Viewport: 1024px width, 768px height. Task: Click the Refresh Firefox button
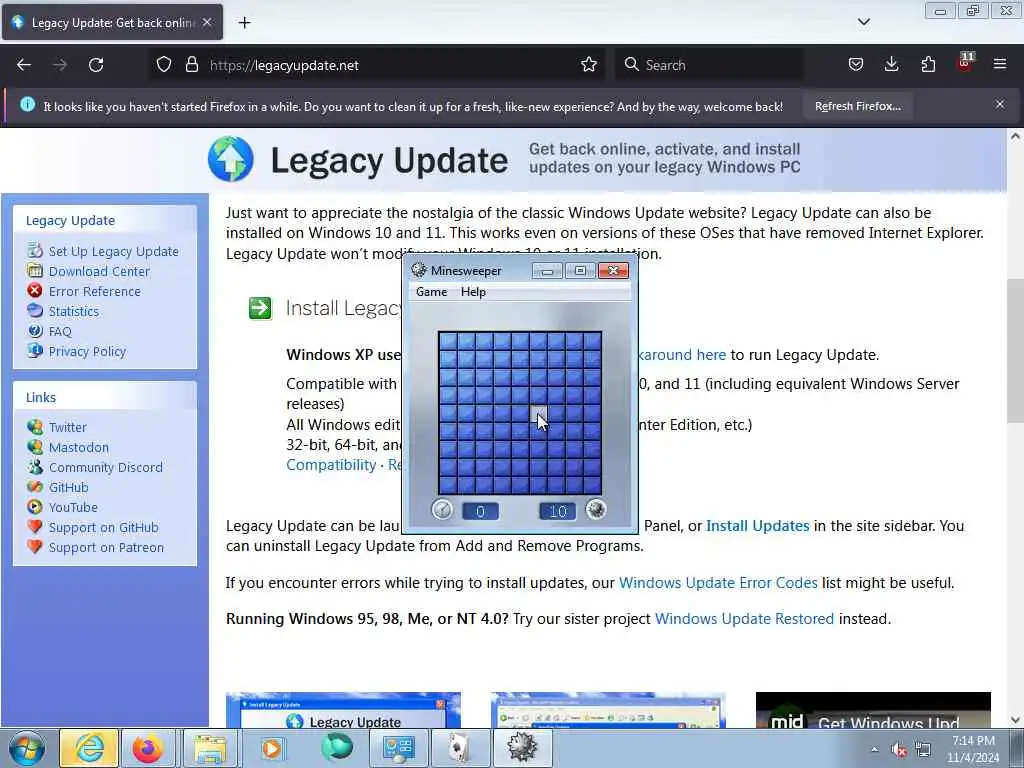[857, 106]
